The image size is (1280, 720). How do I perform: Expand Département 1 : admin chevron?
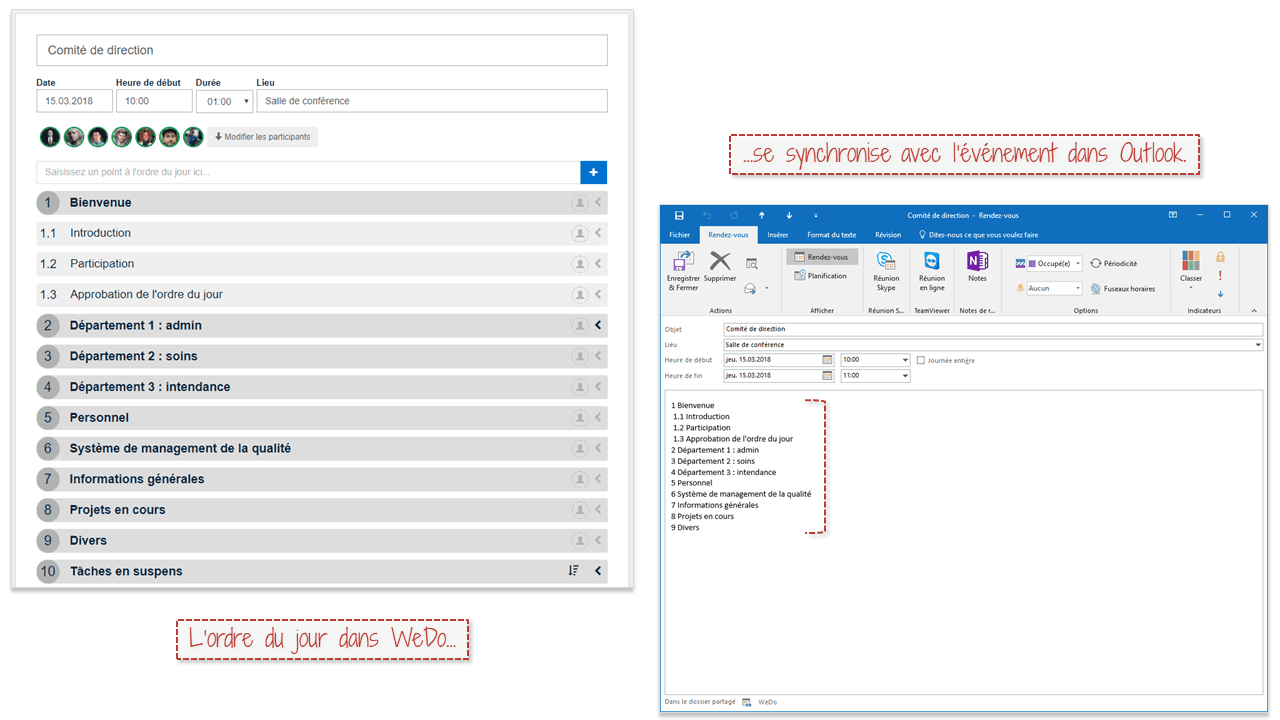pos(598,325)
